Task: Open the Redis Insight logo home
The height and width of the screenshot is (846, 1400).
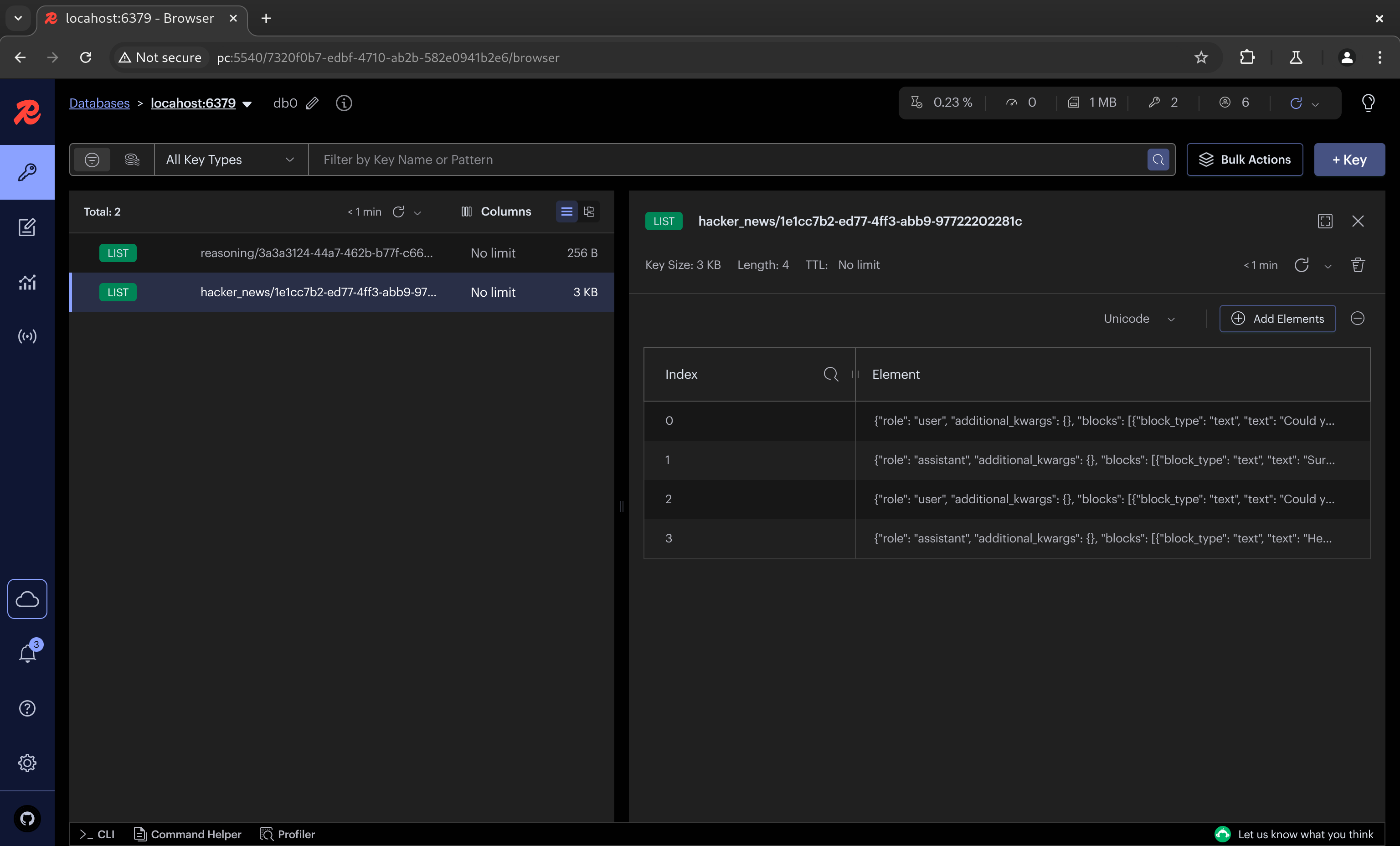Action: coord(27,112)
